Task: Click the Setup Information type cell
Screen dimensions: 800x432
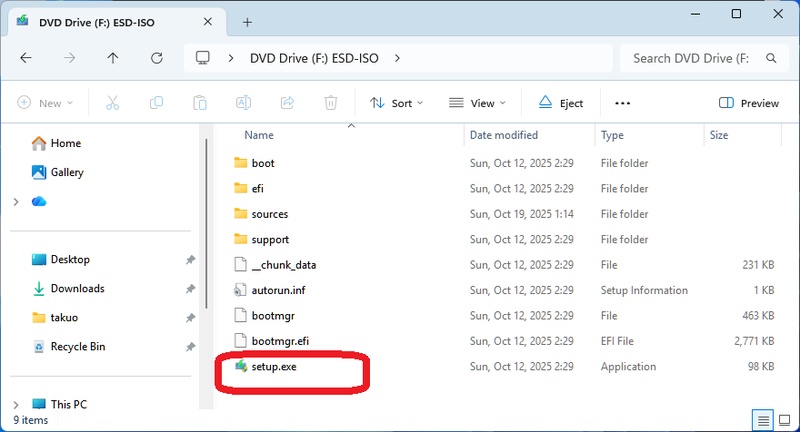Action: (644, 290)
